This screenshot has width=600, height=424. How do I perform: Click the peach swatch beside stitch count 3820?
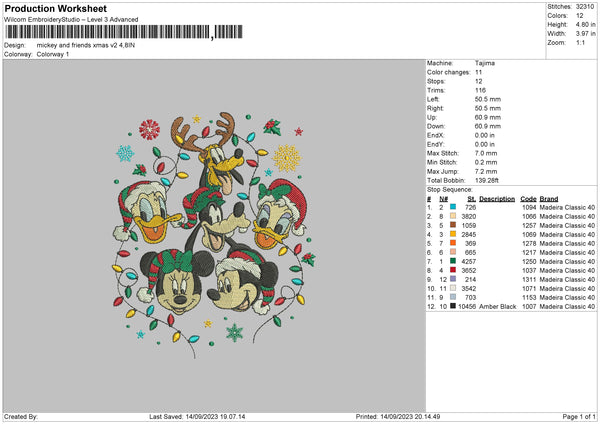(x=453, y=216)
